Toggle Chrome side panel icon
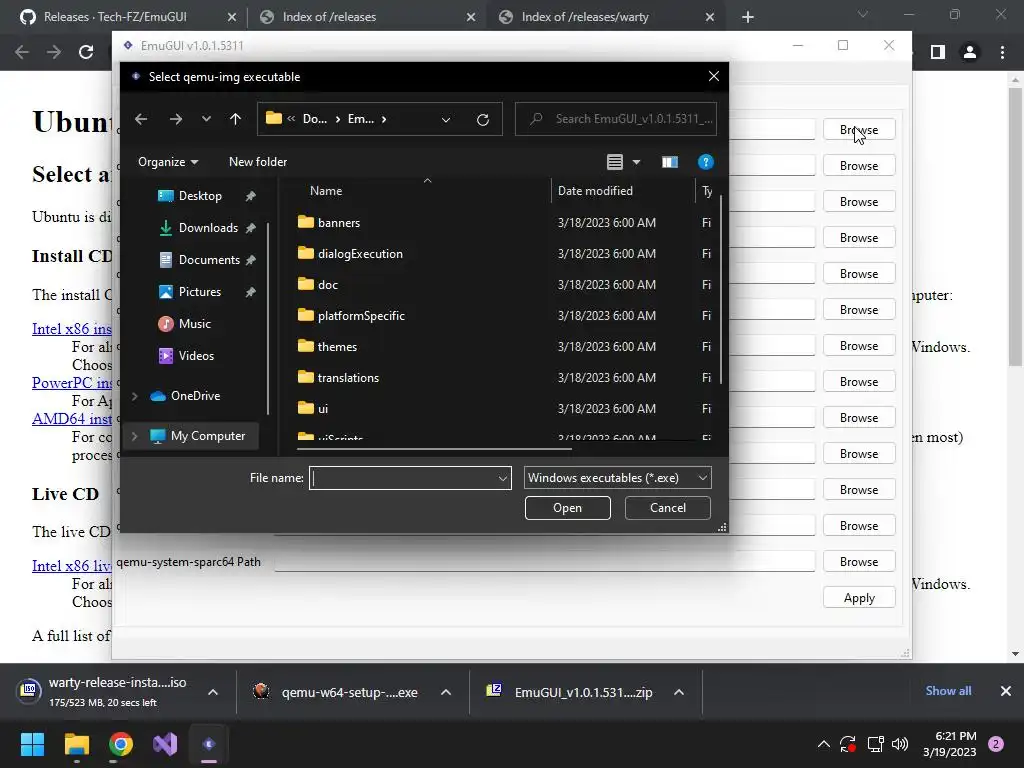 (938, 52)
